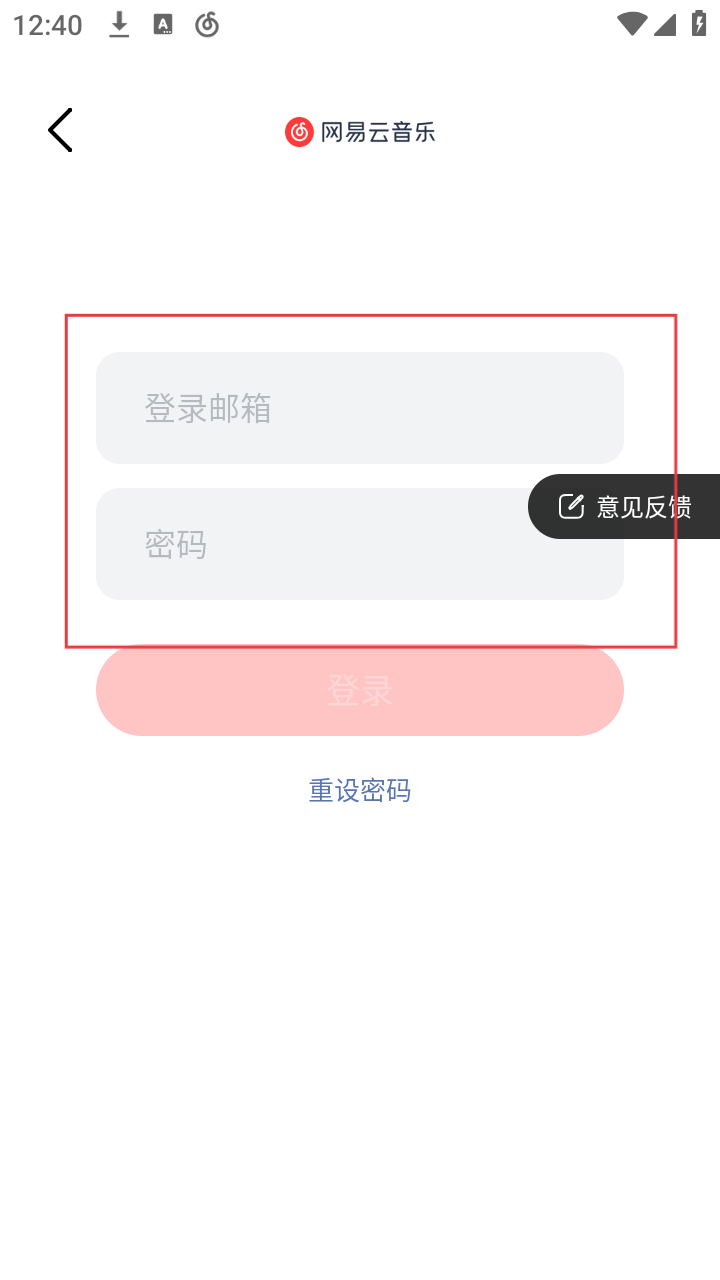
Task: Tap the keyboard A status bar icon
Action: click(x=163, y=25)
